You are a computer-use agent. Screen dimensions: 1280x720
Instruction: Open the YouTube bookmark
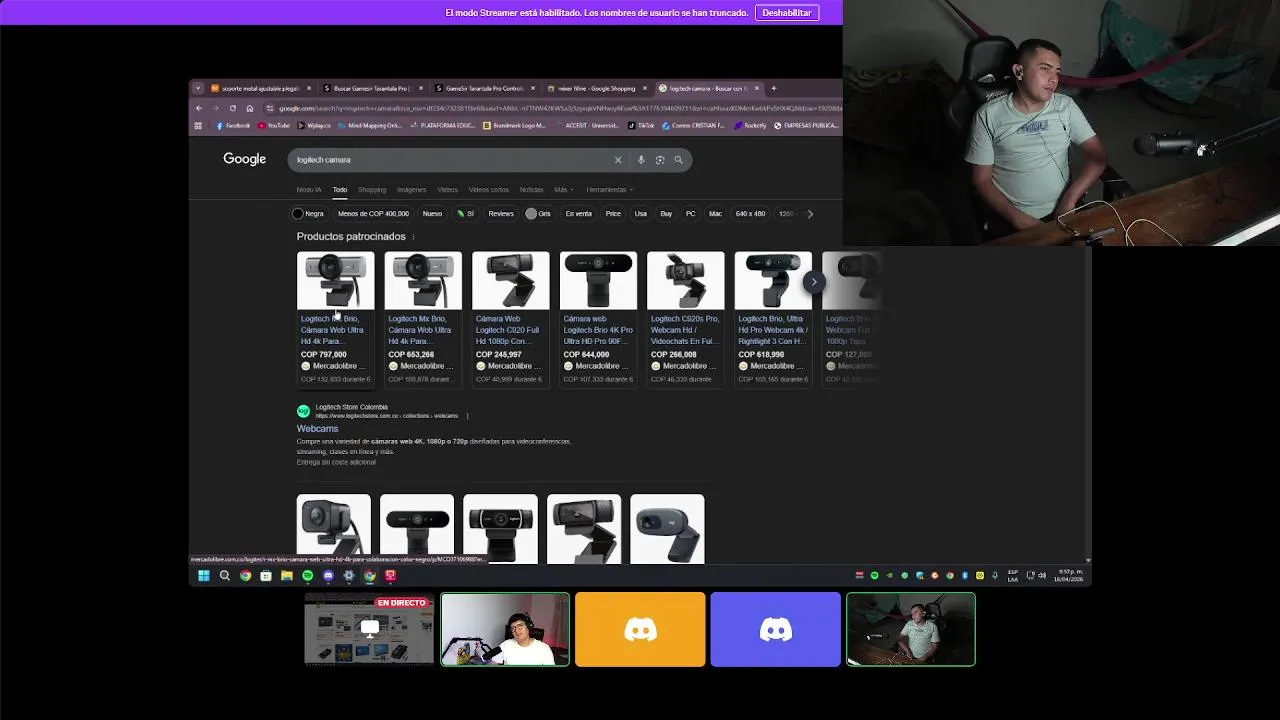[x=274, y=126]
